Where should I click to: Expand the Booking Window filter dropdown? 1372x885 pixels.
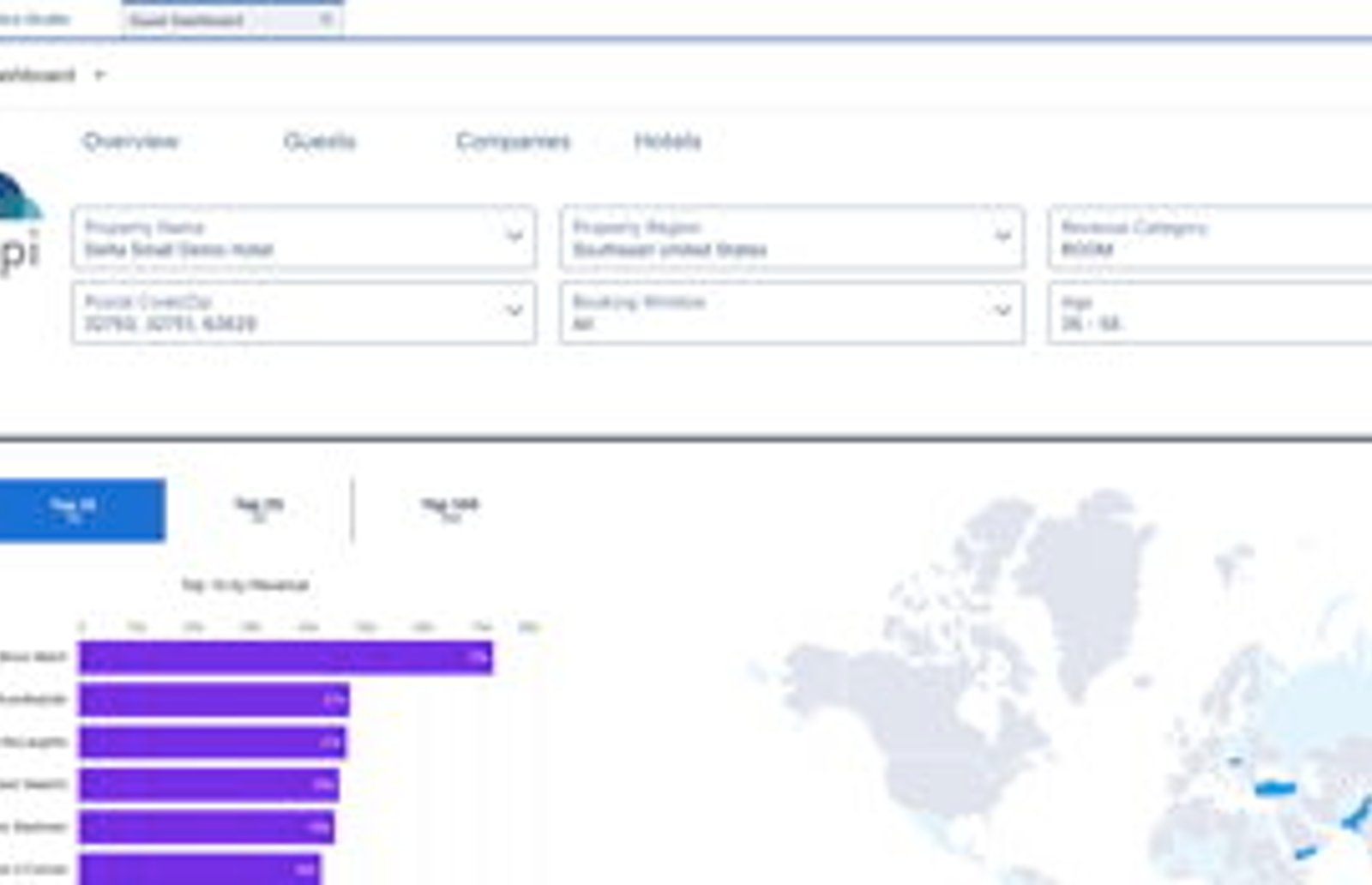(x=791, y=313)
